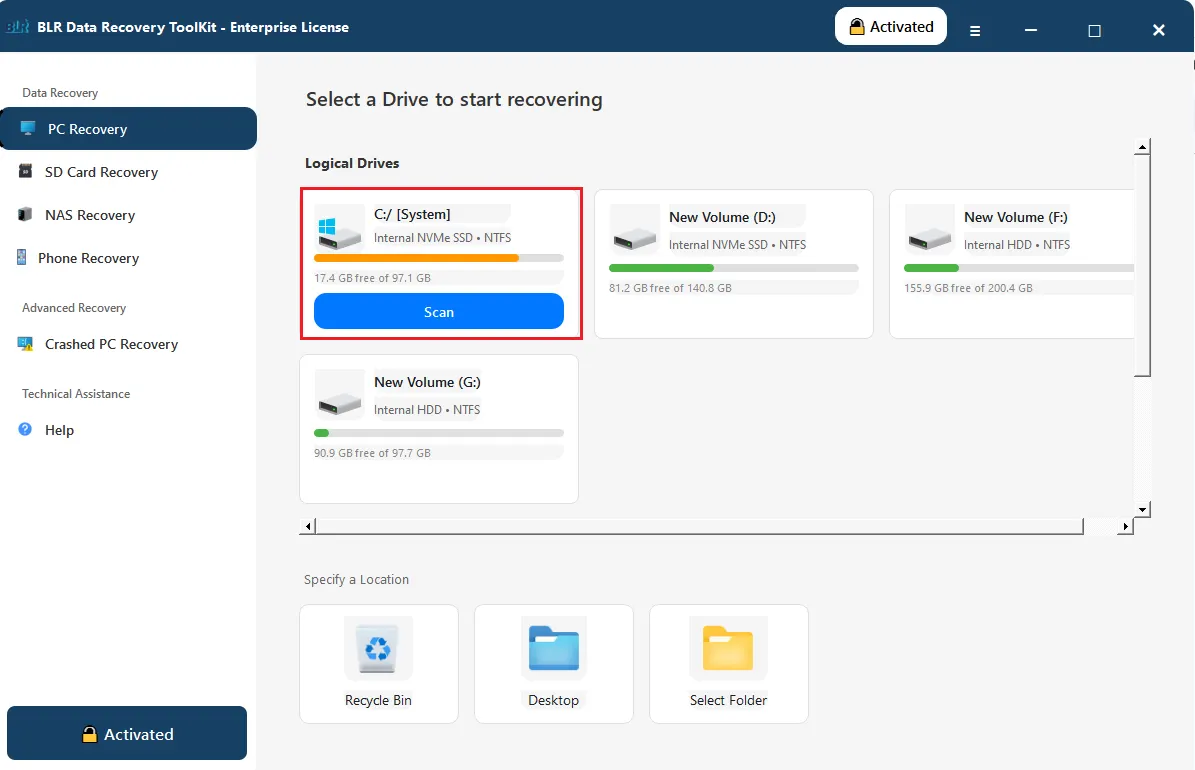Open the hamburger menu in title bar

tap(975, 31)
